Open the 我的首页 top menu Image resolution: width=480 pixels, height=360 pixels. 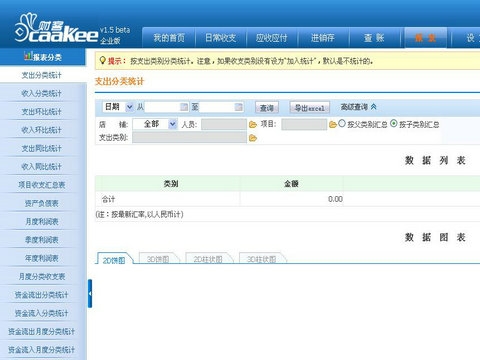coord(169,38)
